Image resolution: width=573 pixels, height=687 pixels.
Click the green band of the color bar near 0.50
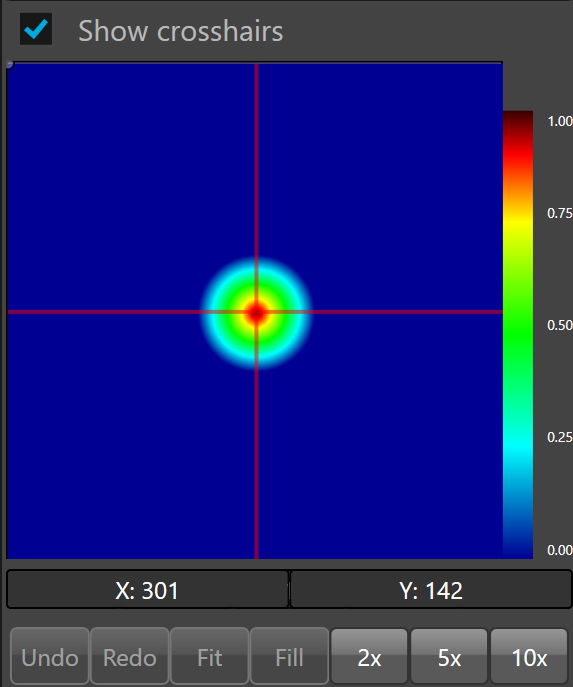tap(518, 326)
